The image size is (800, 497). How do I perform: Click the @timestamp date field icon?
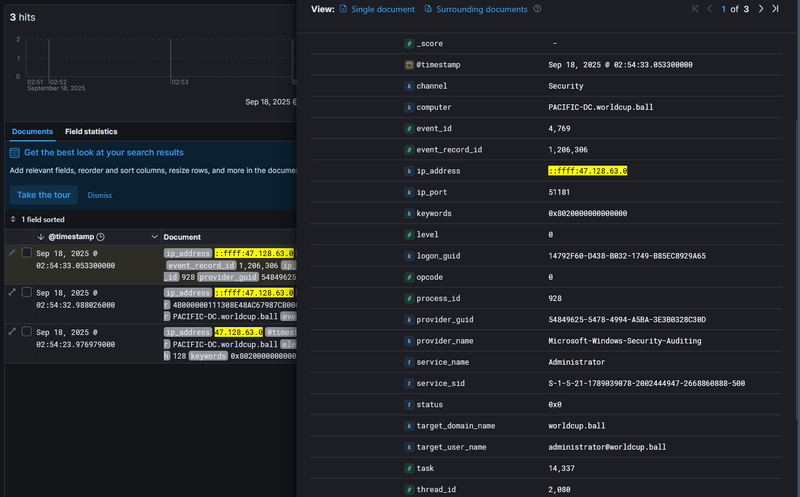coord(408,65)
